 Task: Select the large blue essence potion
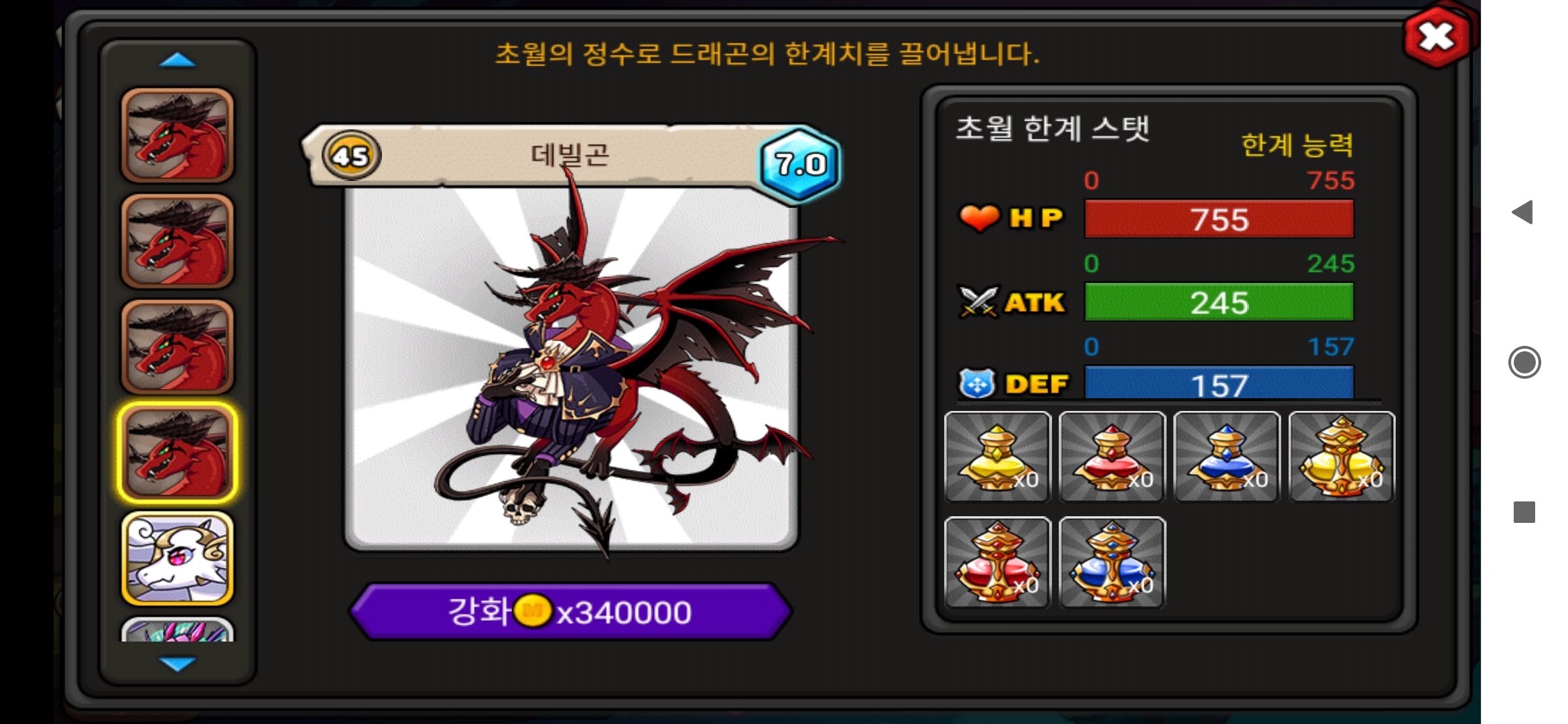tap(1112, 562)
